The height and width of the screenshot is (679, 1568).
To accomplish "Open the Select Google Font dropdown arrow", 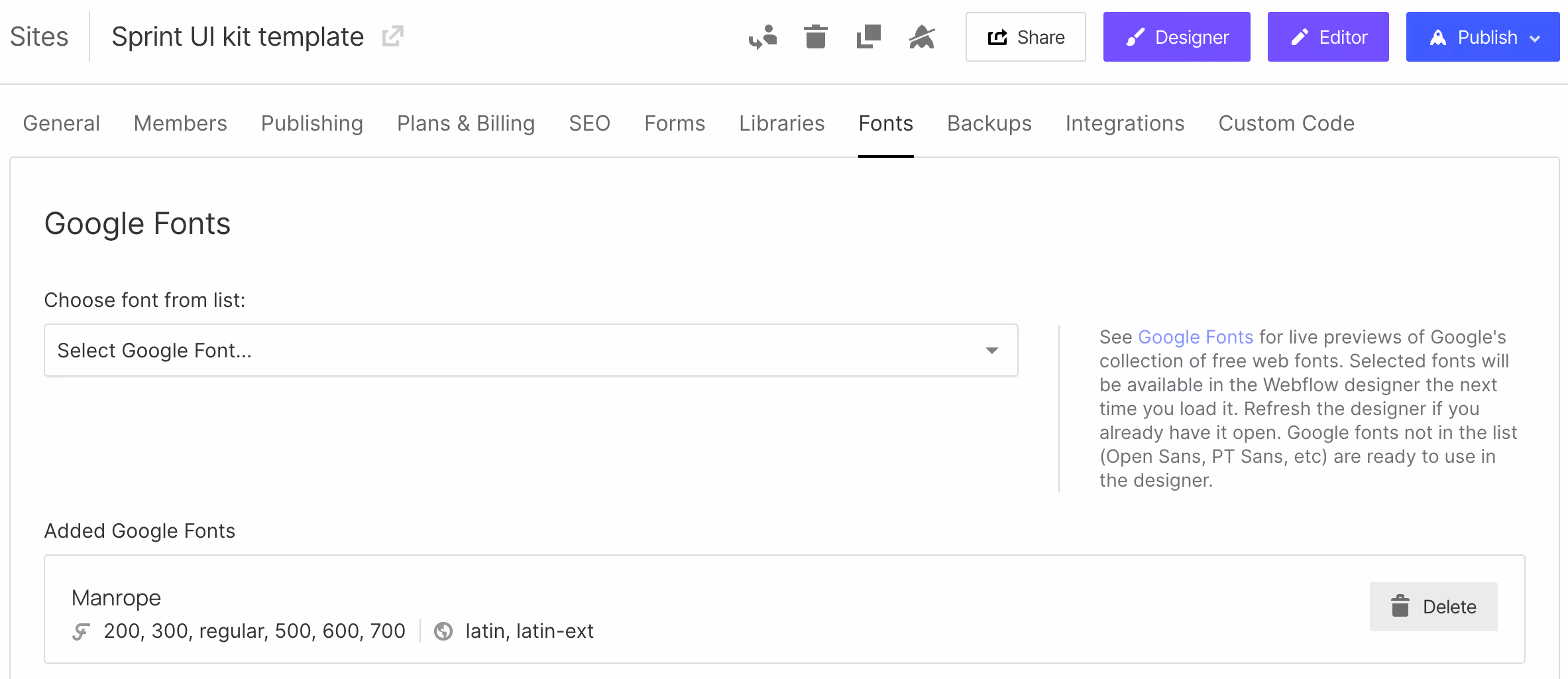I will click(992, 350).
